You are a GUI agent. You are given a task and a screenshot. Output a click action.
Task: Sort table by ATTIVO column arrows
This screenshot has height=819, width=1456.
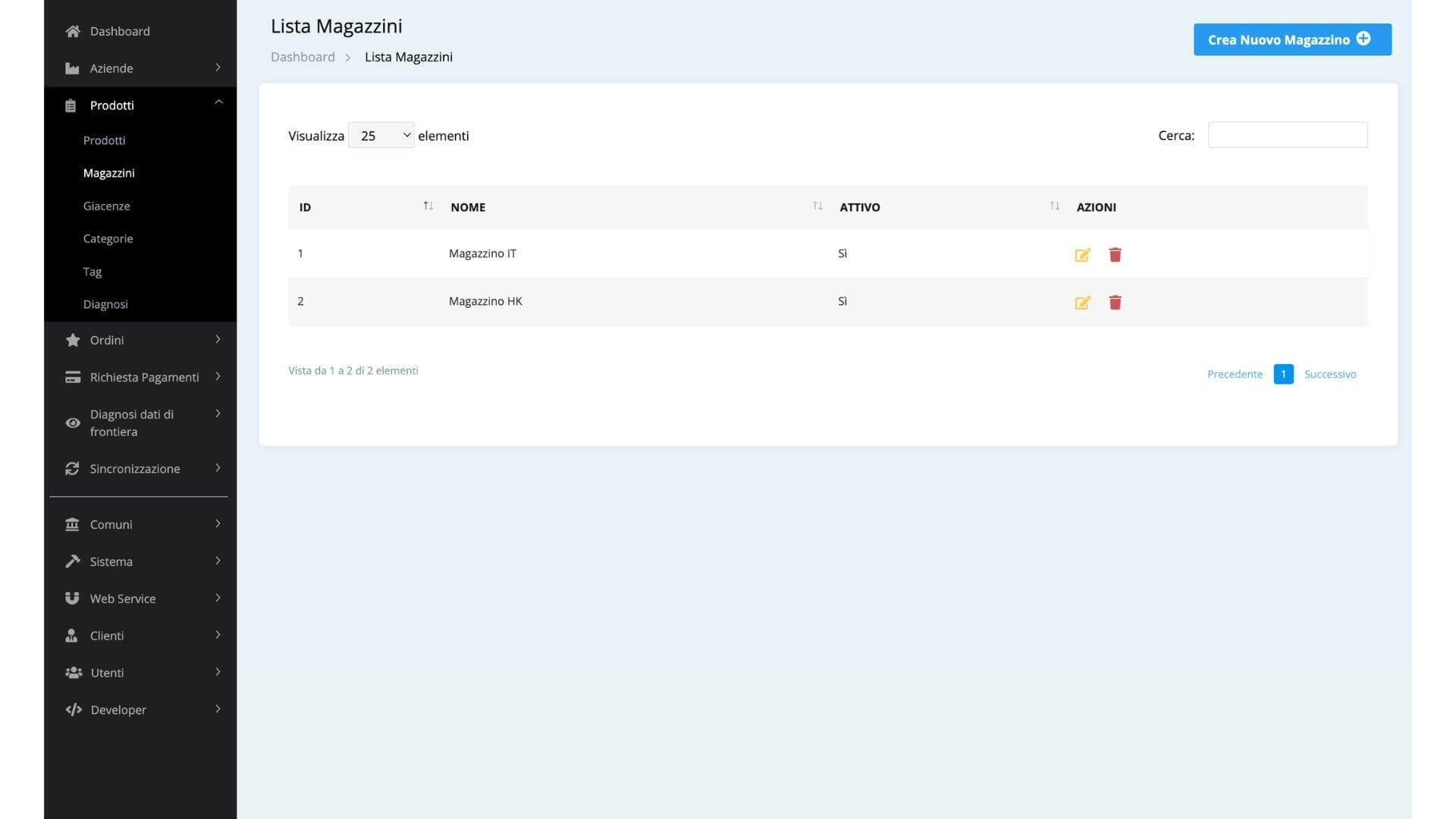click(1055, 206)
